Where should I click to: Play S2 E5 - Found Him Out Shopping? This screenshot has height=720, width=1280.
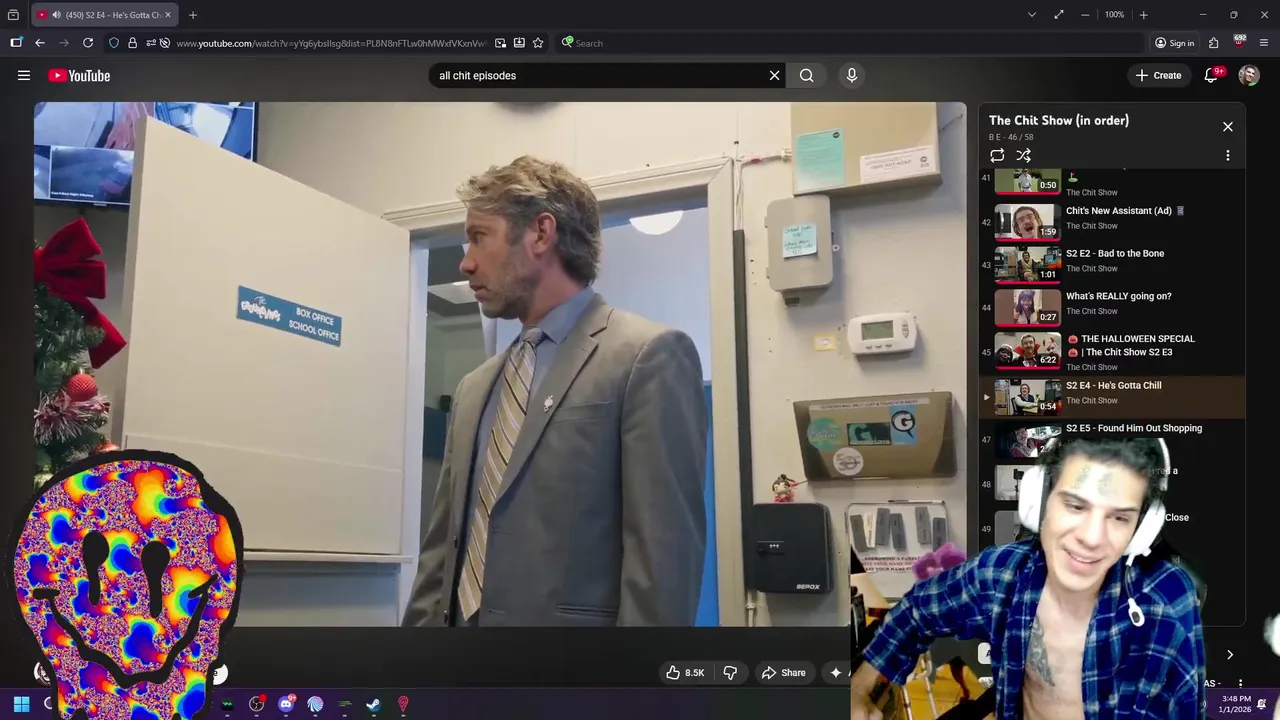tap(1134, 428)
